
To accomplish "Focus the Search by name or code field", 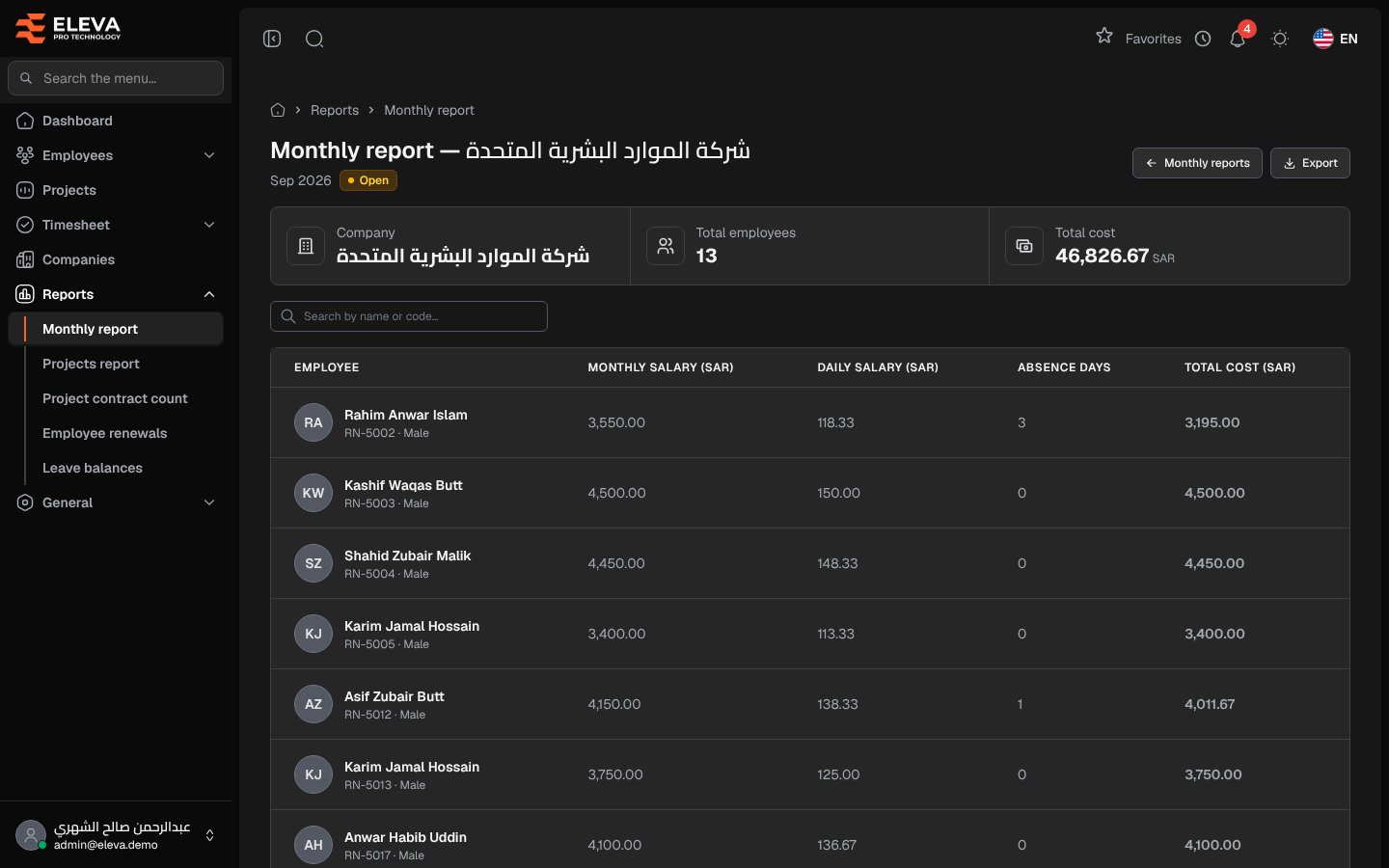I will click(x=409, y=316).
